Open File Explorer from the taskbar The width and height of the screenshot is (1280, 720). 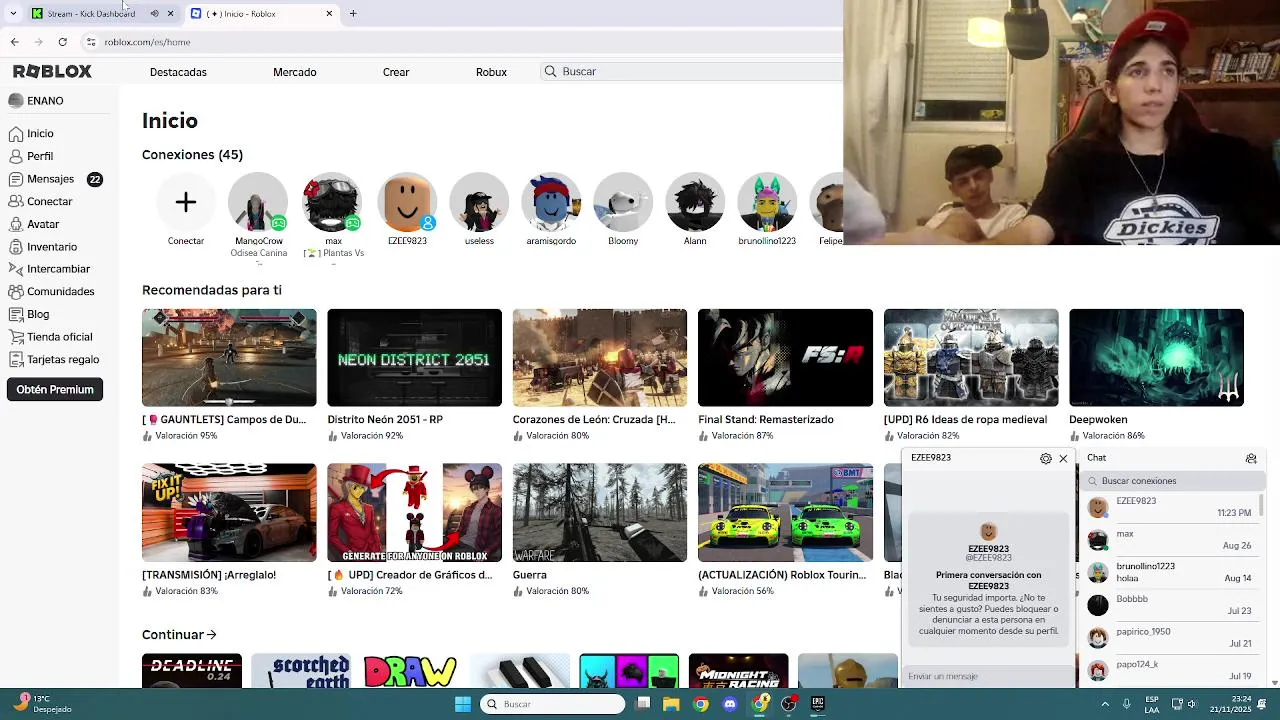[671, 704]
